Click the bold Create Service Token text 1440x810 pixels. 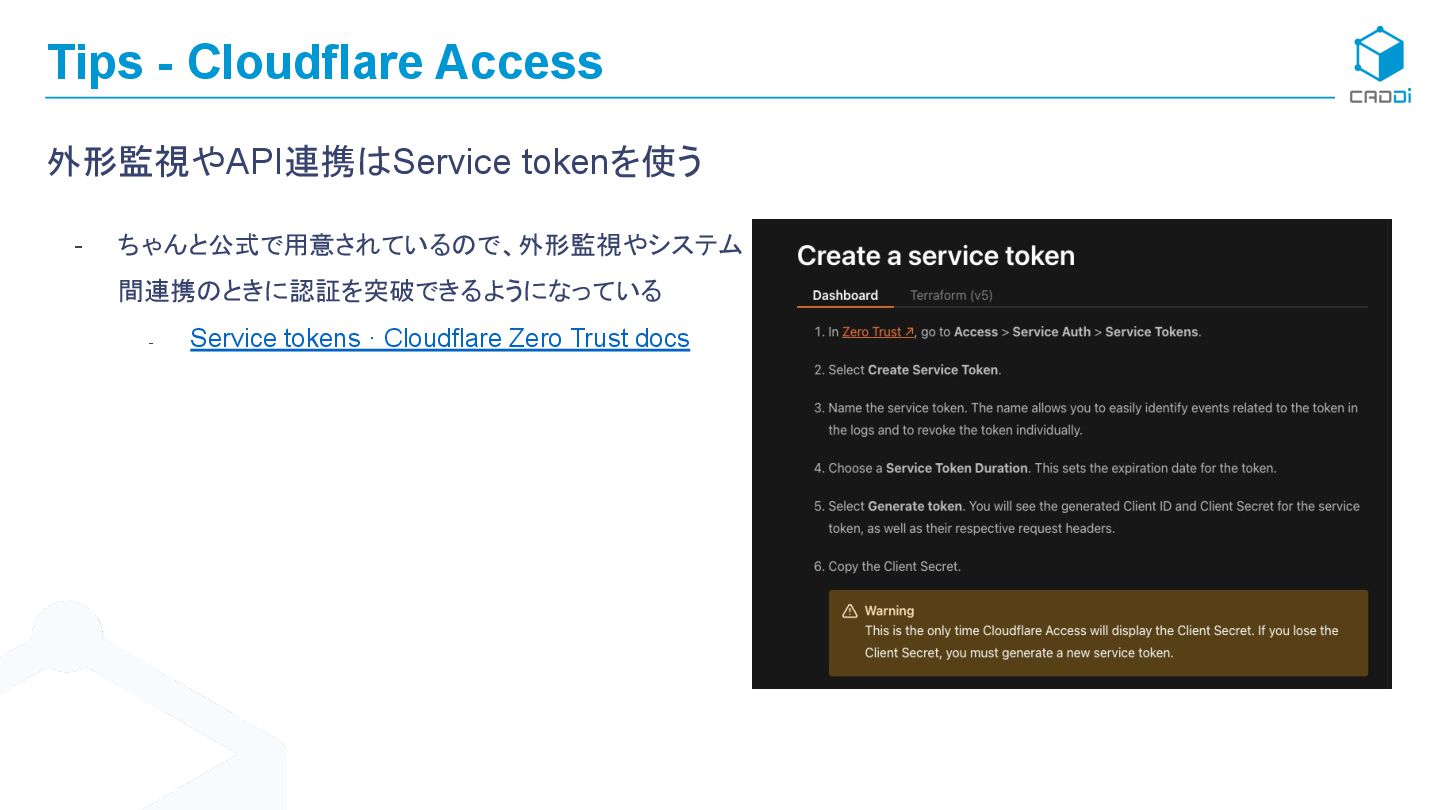click(x=933, y=370)
